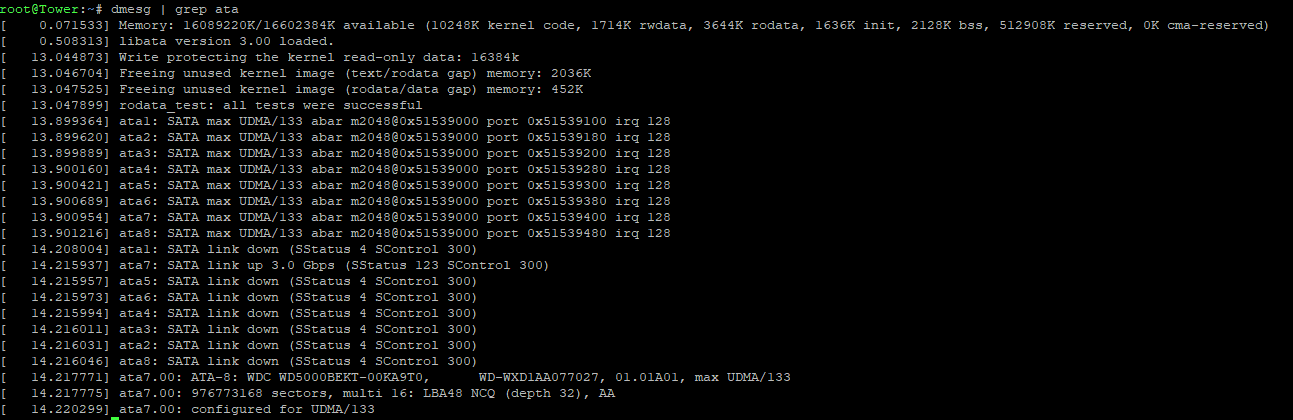Click 'ata7: SATA link up 3.0 Gbps' line
1293x420 pixels.
tap(276, 265)
